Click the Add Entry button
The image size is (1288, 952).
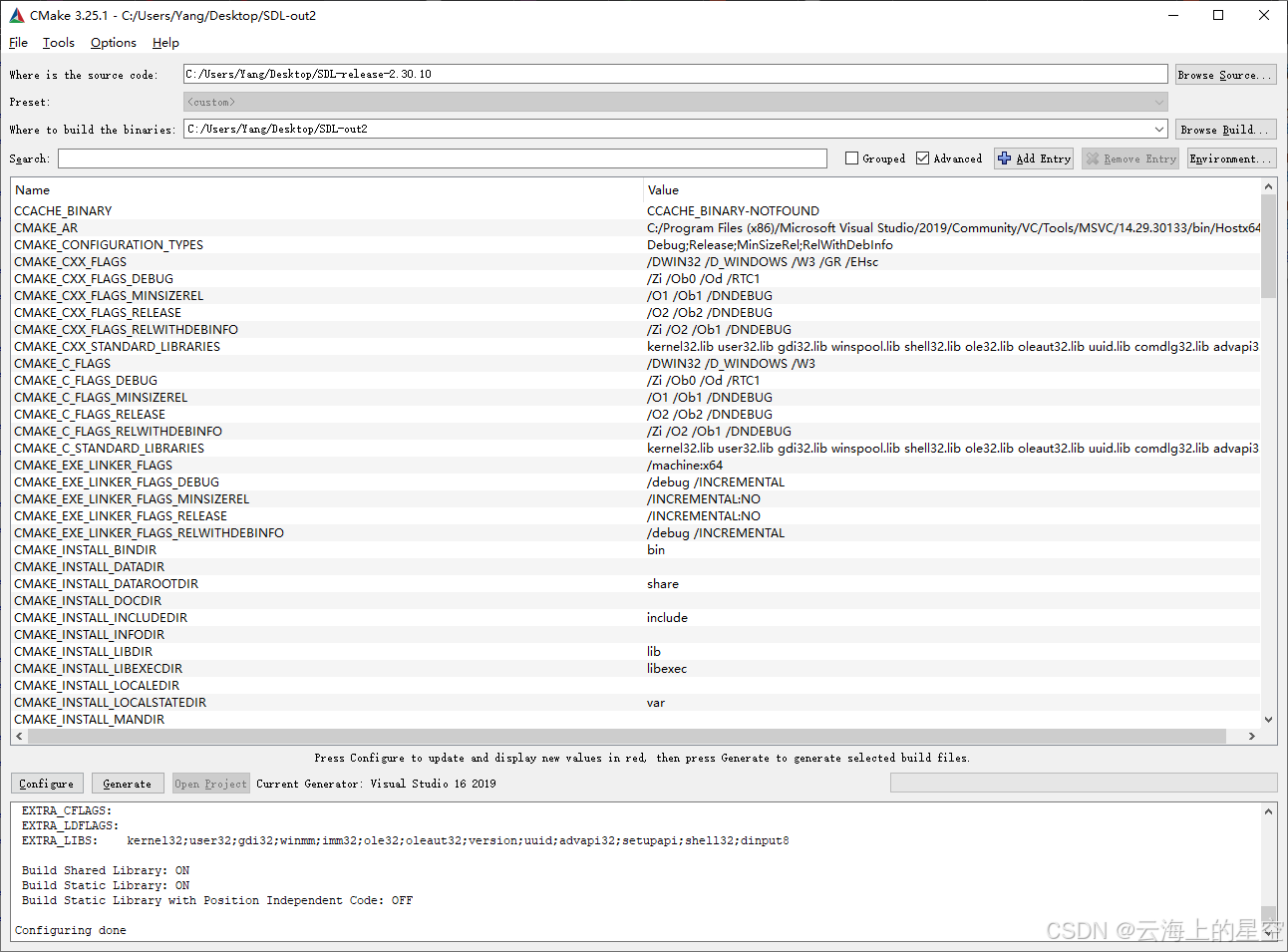(1034, 159)
